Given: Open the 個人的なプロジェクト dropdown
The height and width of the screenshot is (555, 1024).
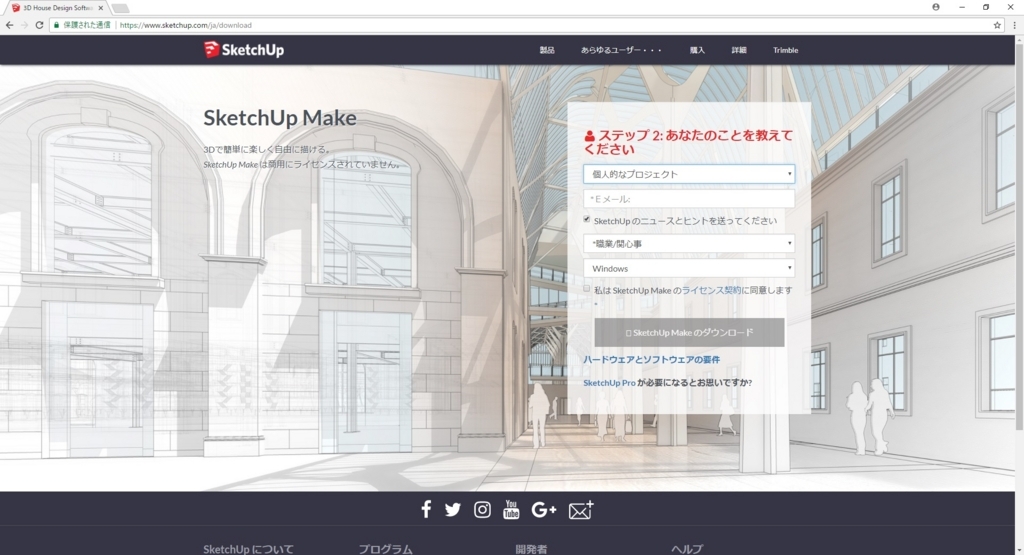Looking at the screenshot, I should click(689, 174).
